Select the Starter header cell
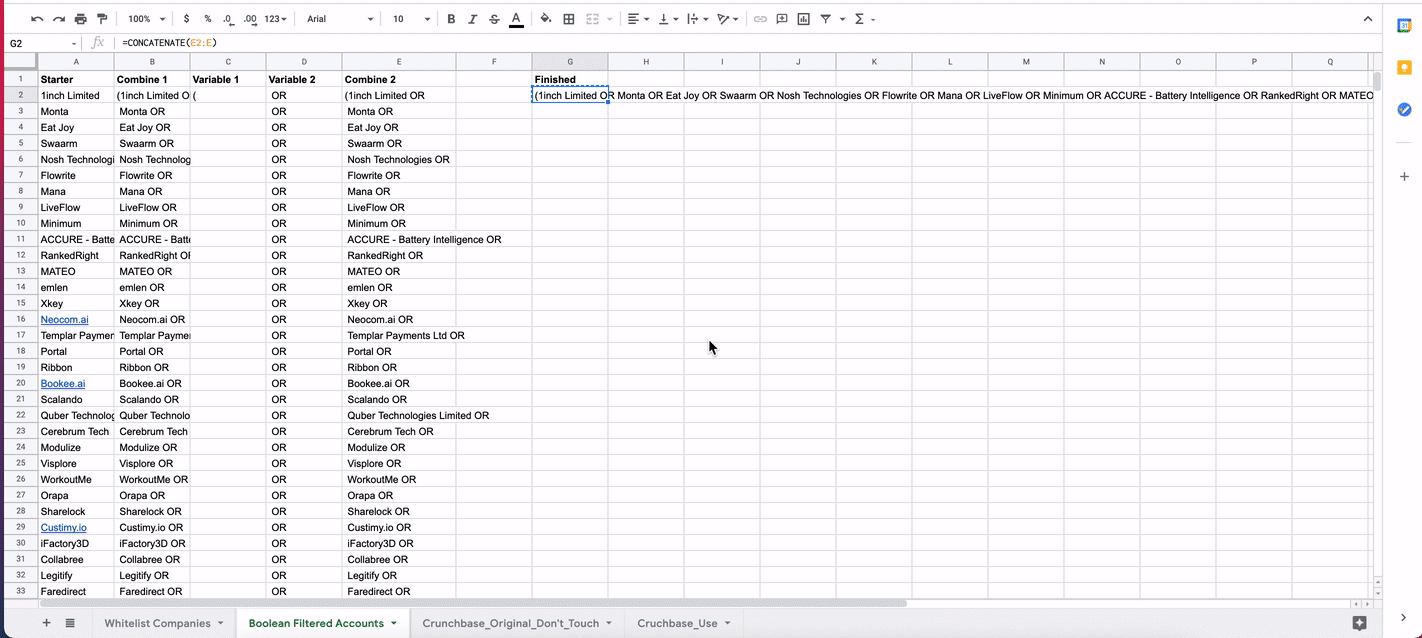This screenshot has width=1422, height=638. pos(76,79)
